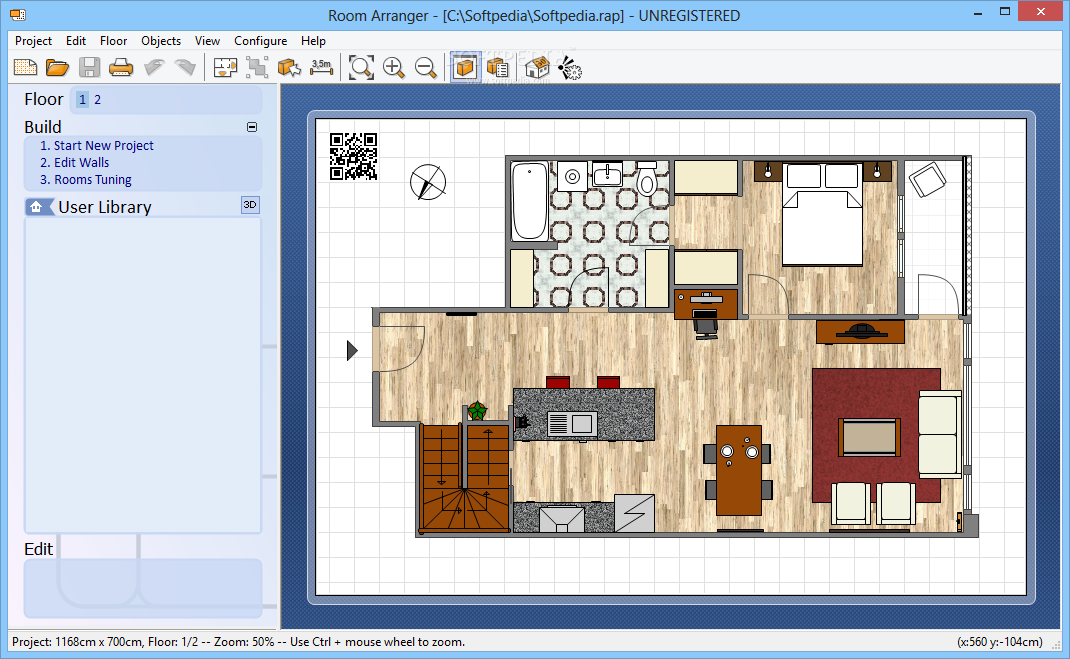1070x659 pixels.
Task: Collapse the Build section
Action: 252,127
